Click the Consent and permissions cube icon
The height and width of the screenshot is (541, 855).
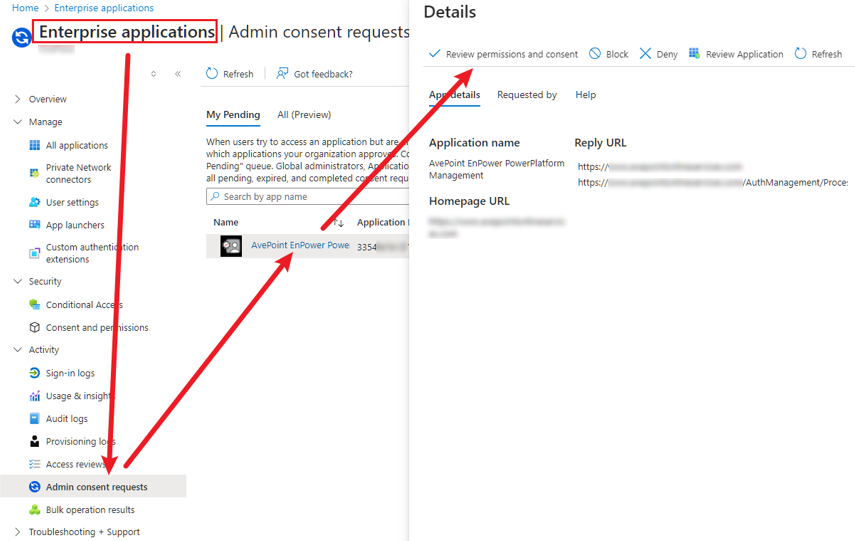[34, 327]
